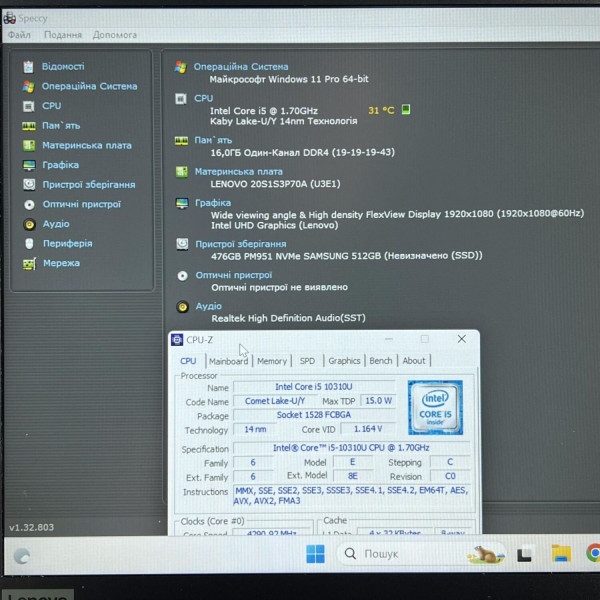Click the Socket 1528 FCBGA package field
600x600 pixels.
point(314,415)
